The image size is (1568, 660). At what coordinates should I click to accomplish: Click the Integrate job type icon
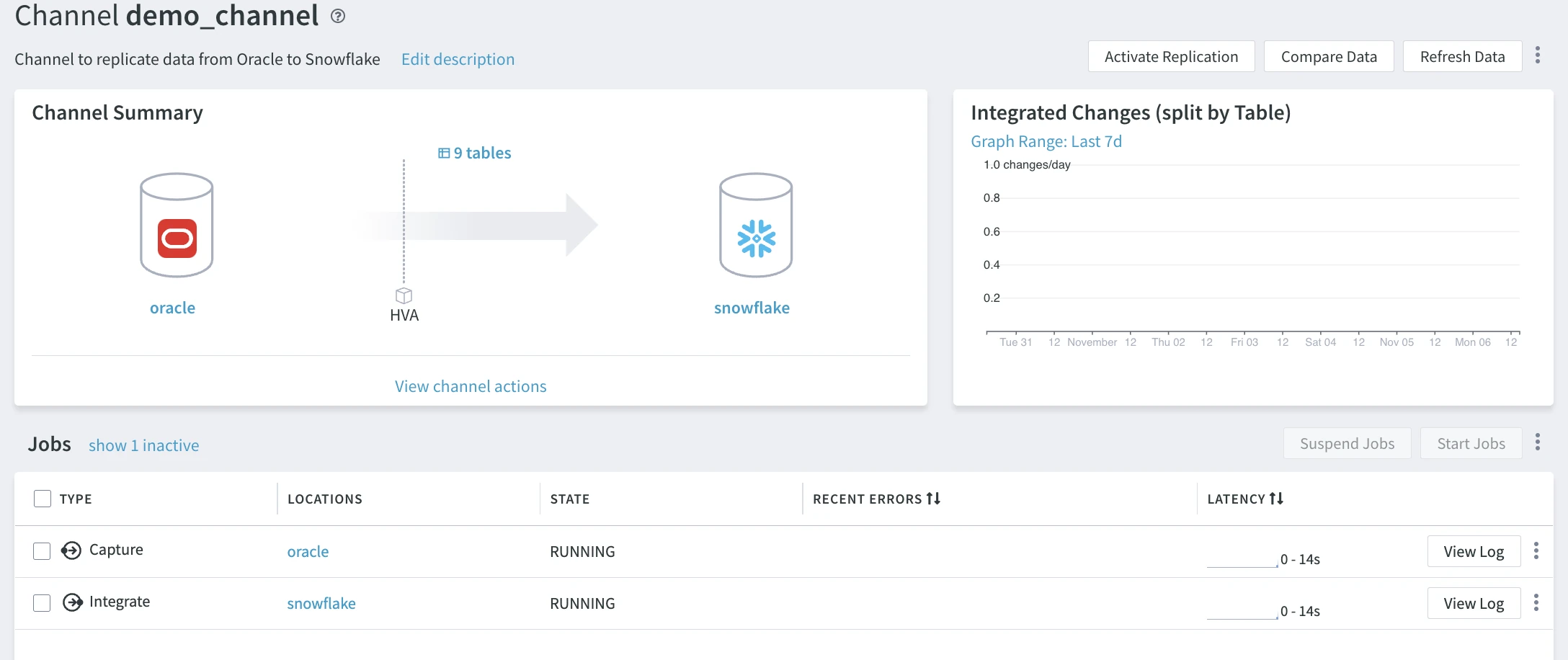point(72,602)
